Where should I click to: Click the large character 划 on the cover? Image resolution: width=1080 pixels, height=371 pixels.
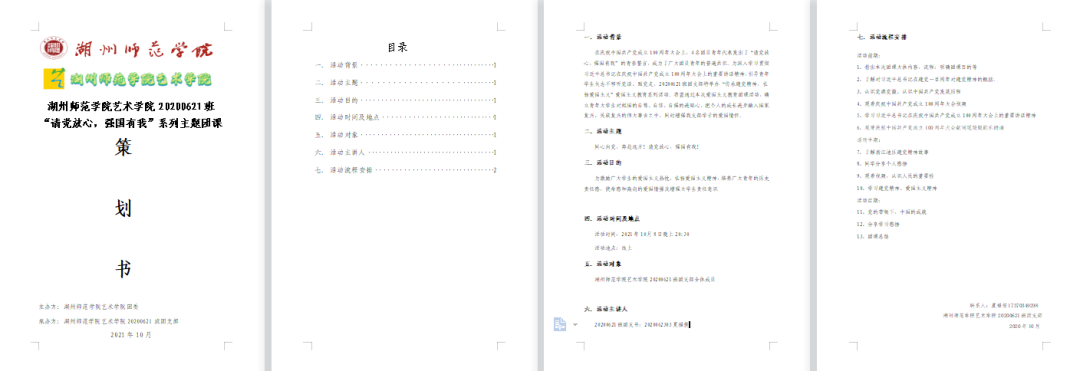(x=123, y=209)
